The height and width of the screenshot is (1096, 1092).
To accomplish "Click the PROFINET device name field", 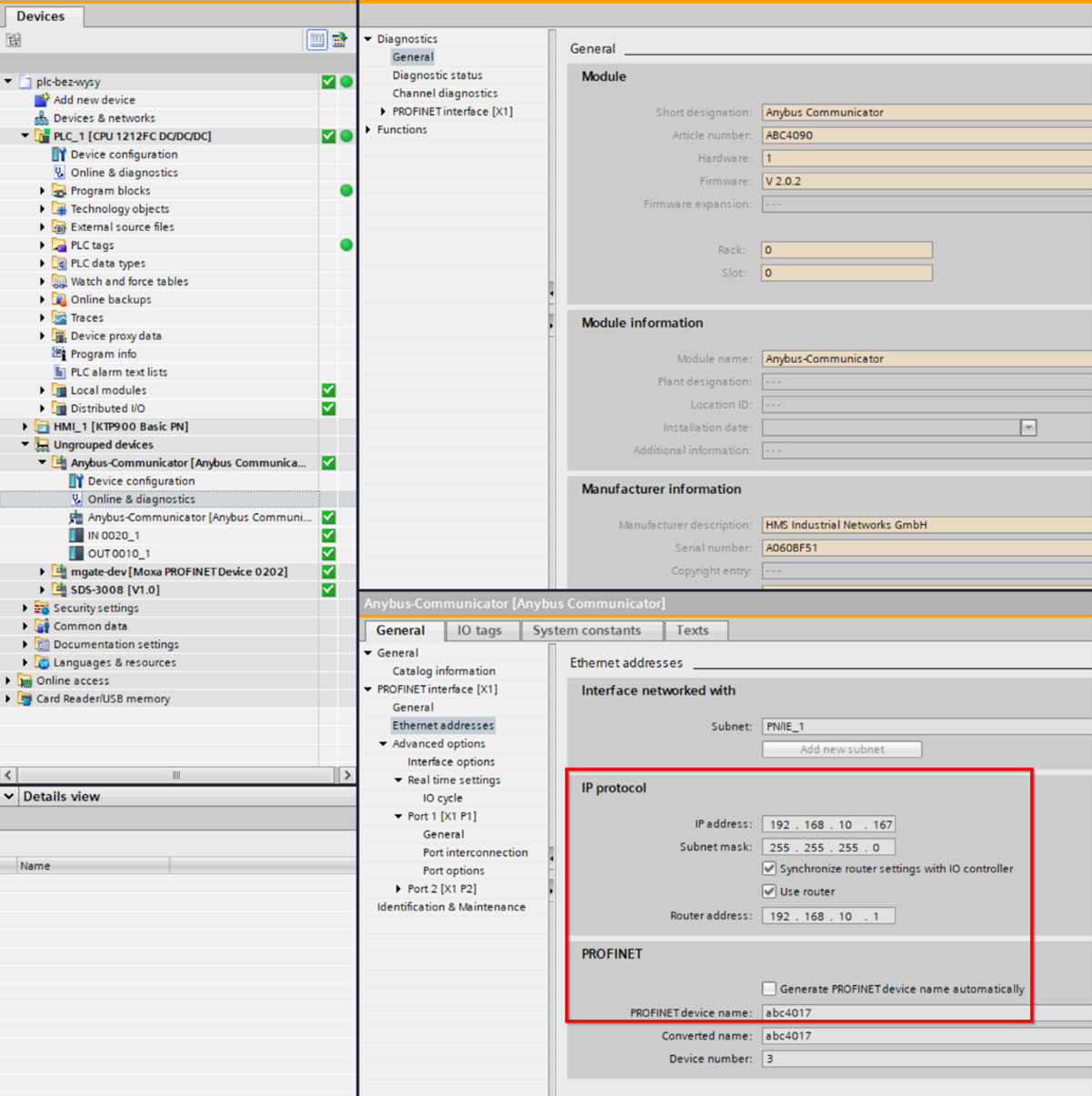I will (x=923, y=1012).
